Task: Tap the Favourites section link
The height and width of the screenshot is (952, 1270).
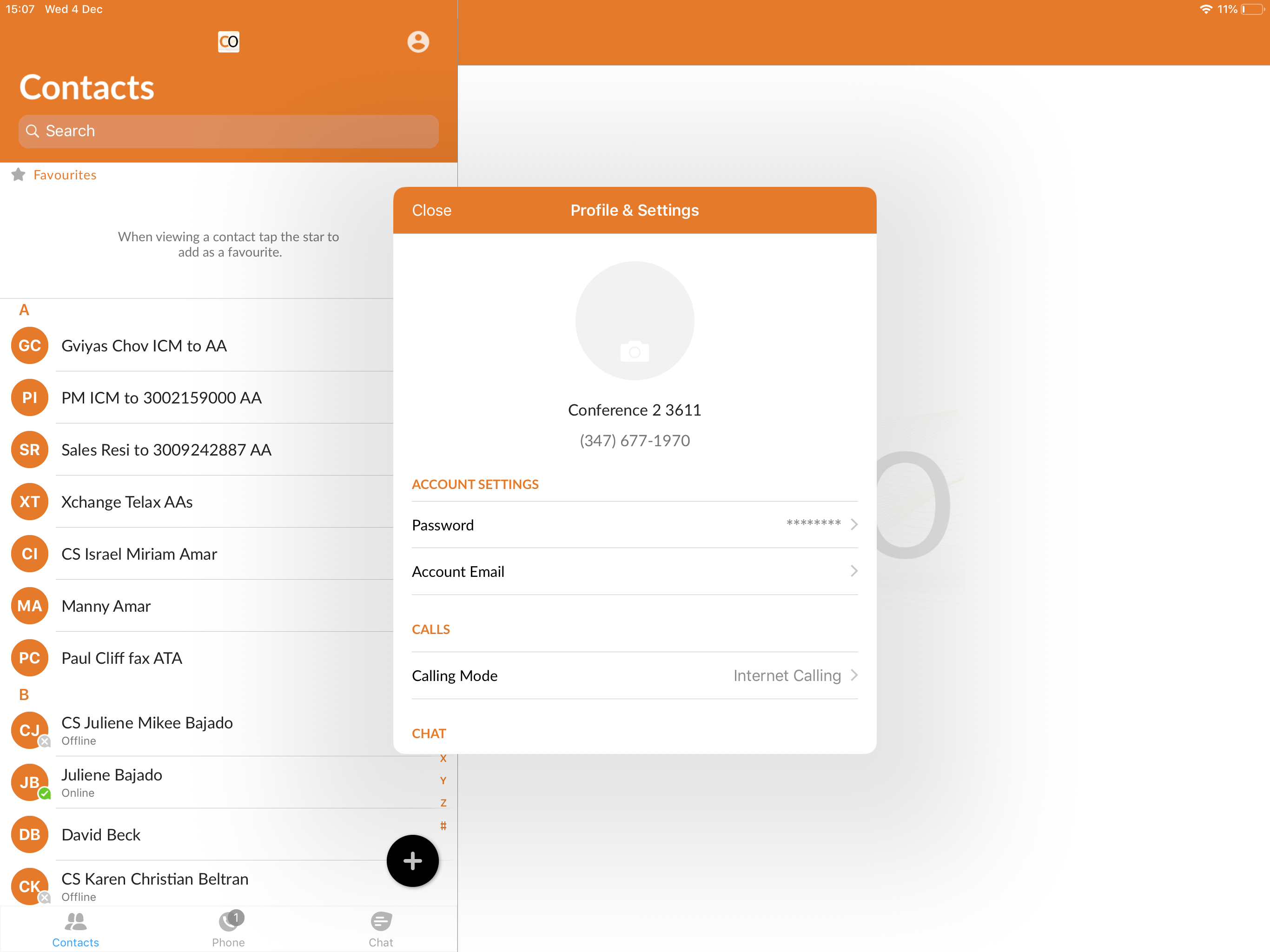Action: tap(65, 175)
